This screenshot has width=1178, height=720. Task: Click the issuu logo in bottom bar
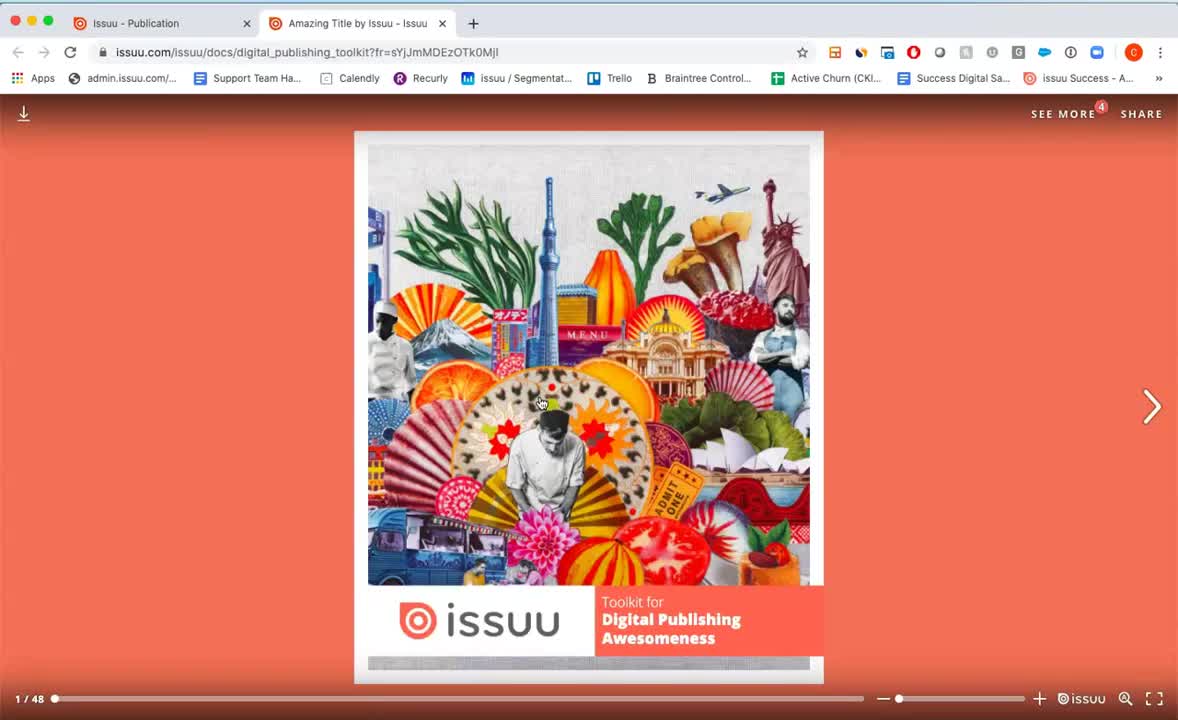(1082, 699)
